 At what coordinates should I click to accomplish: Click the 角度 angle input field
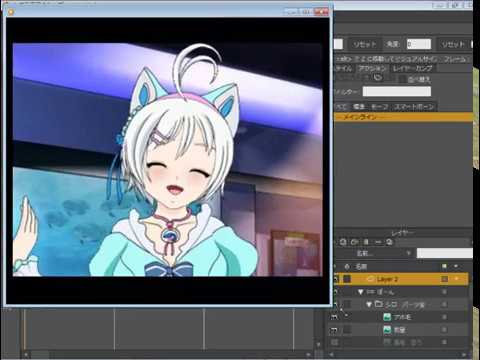point(419,44)
